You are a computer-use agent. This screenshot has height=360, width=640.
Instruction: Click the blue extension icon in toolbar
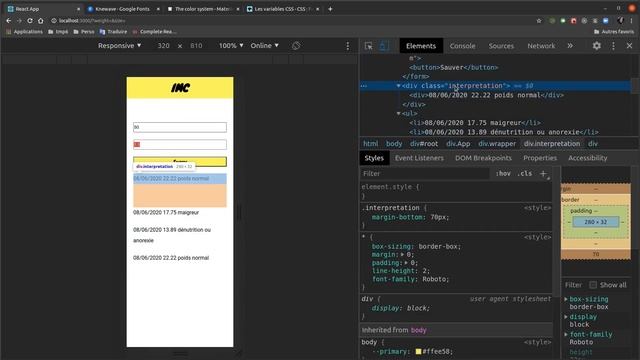click(606, 21)
